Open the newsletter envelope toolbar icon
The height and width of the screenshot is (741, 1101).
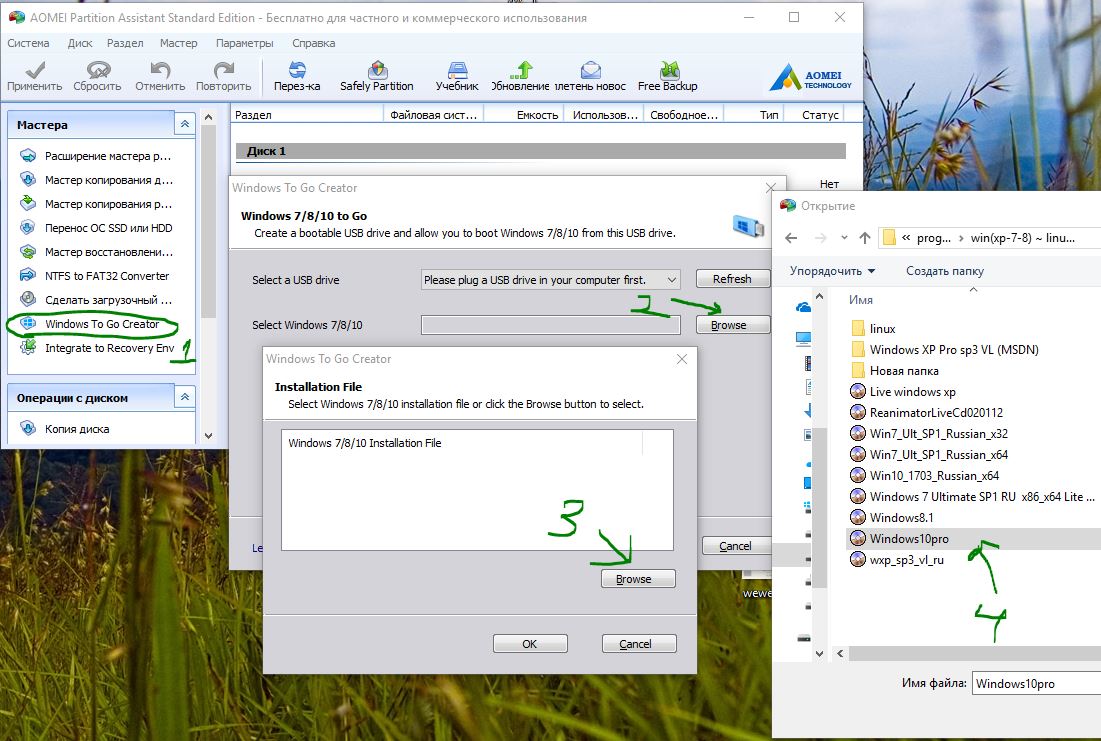[x=591, y=70]
